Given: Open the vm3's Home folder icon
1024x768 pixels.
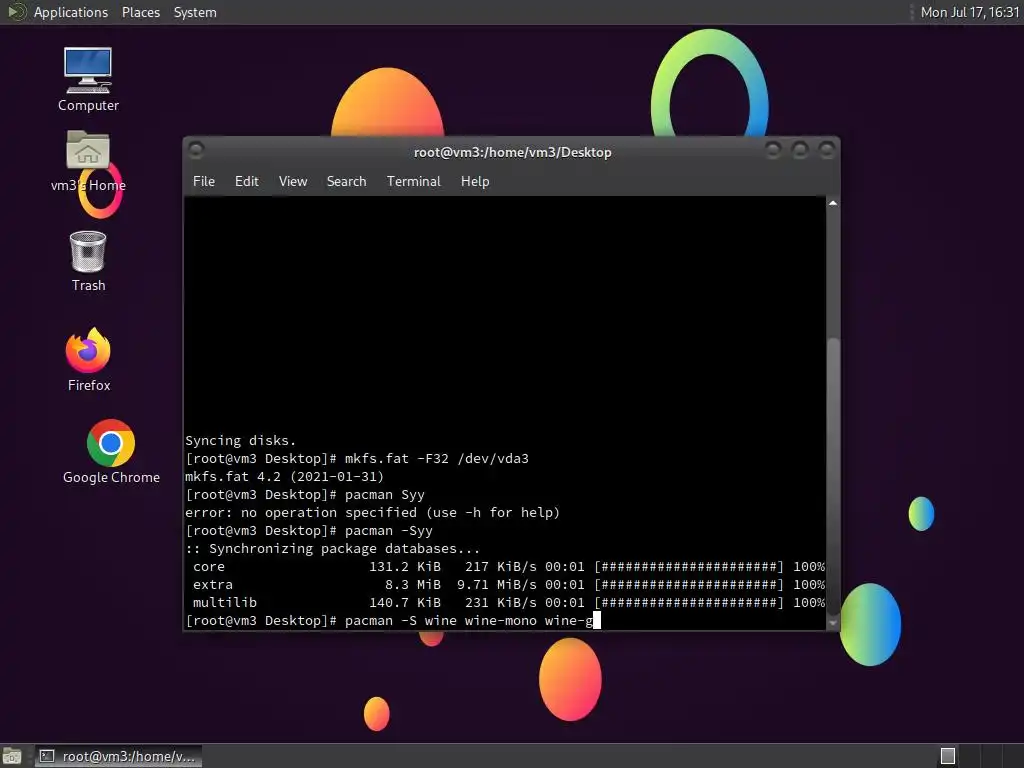Looking at the screenshot, I should 88,150.
